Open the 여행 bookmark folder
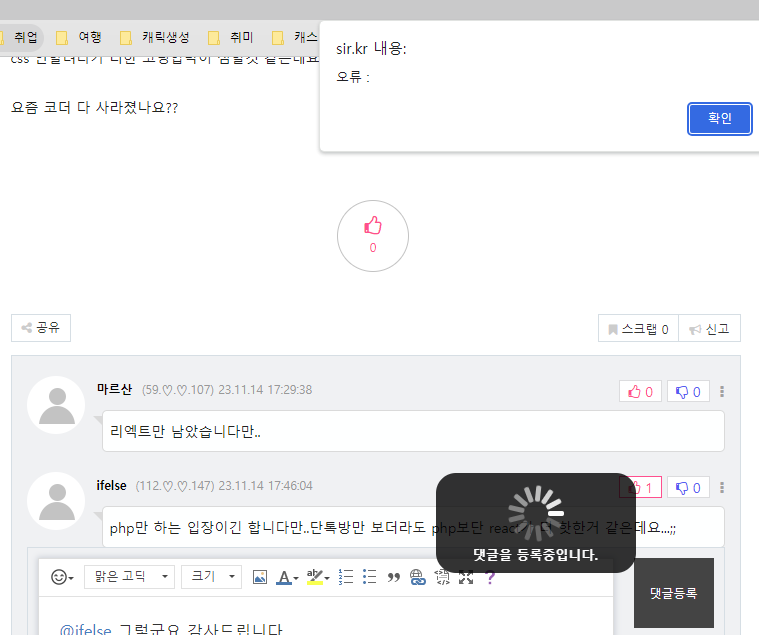759x635 pixels. [x=80, y=38]
